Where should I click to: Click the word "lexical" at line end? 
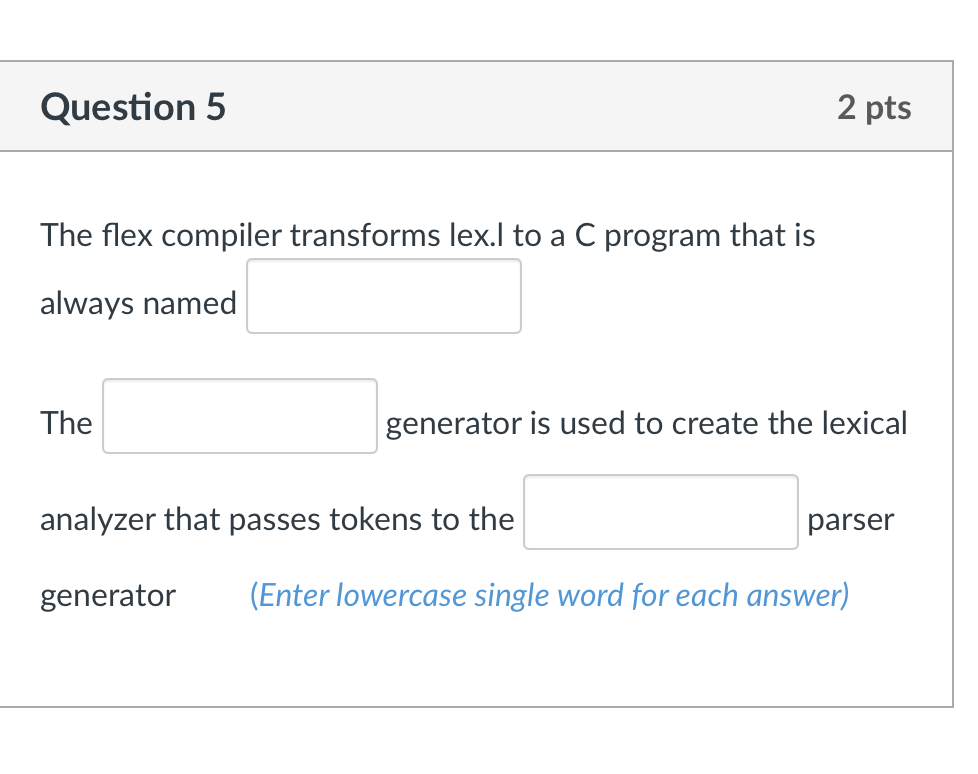[864, 423]
